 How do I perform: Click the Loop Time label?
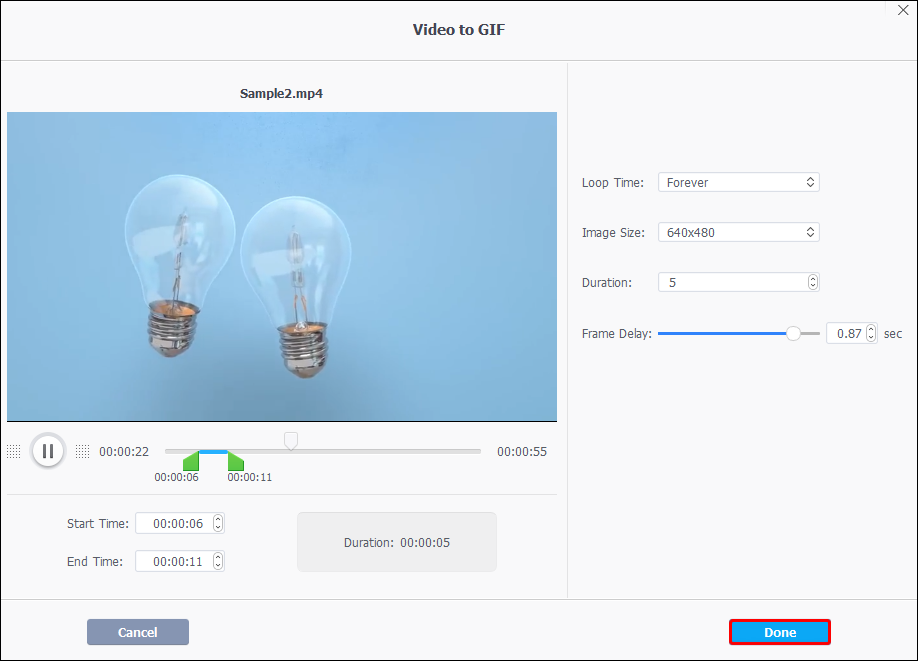click(612, 183)
